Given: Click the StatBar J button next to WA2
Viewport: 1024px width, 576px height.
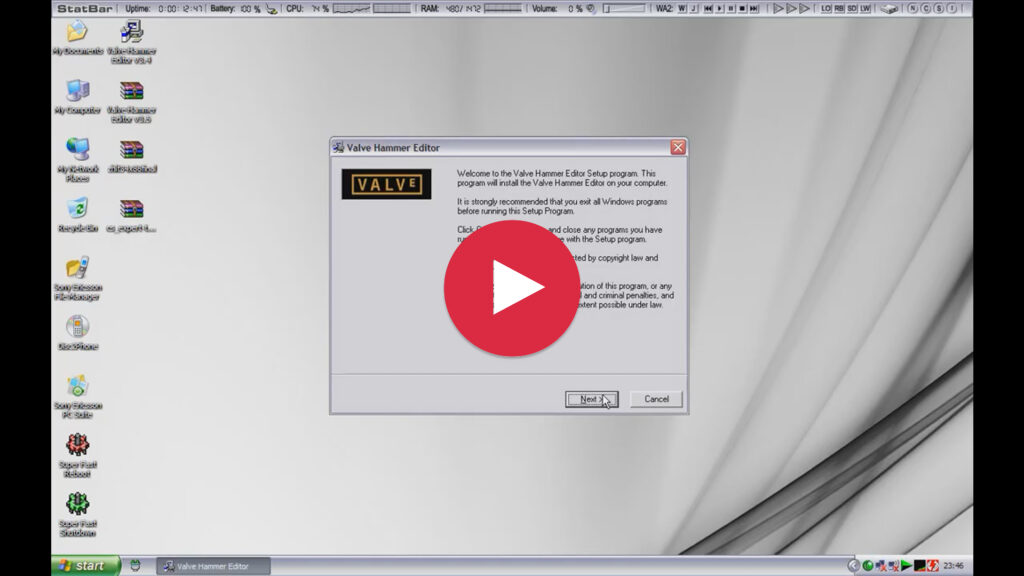Looking at the screenshot, I should pos(694,8).
